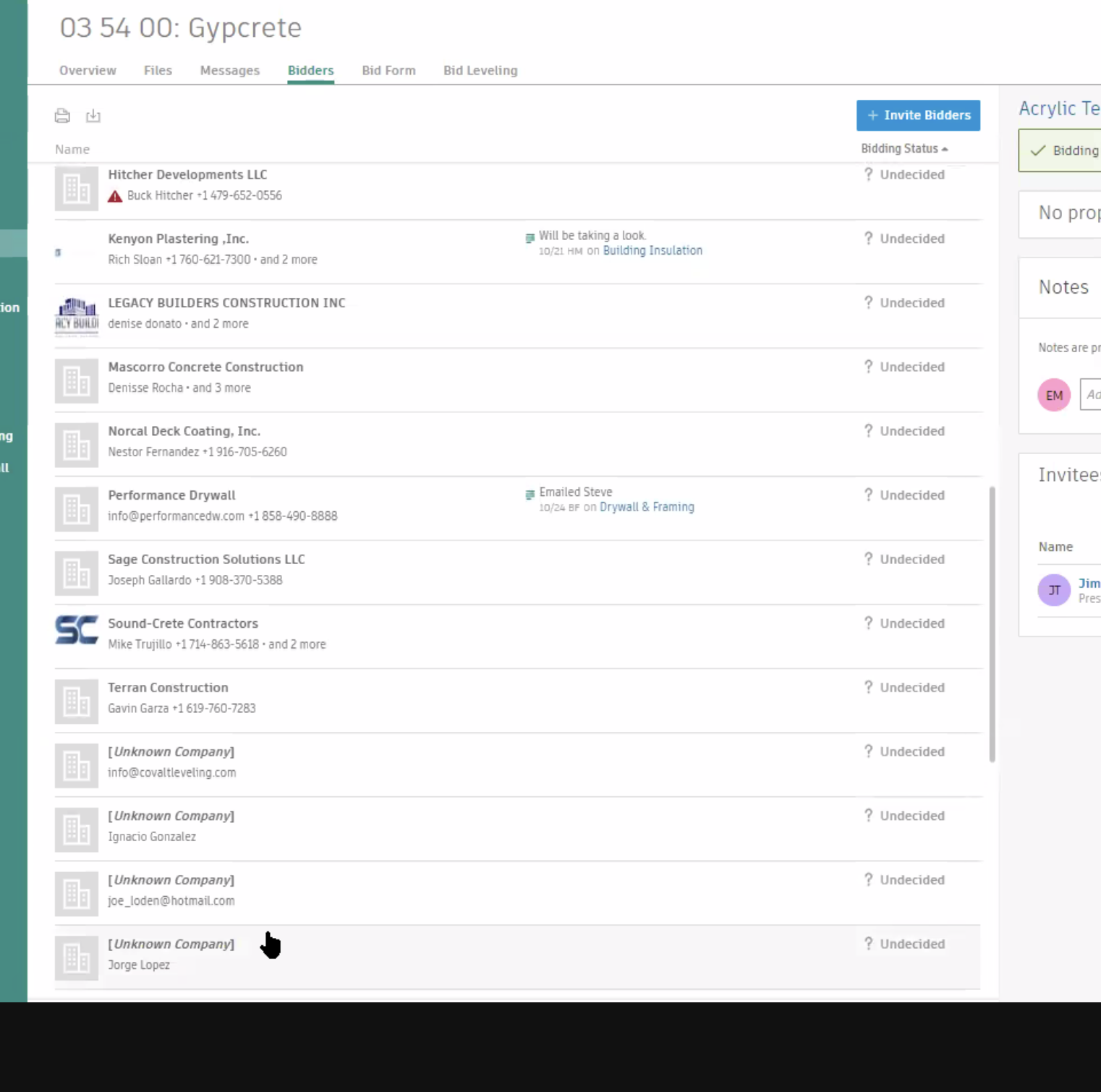Screen dimensions: 1101x1092
Task: Click the question mark icon in Jorge Lopez row
Action: 868,943
